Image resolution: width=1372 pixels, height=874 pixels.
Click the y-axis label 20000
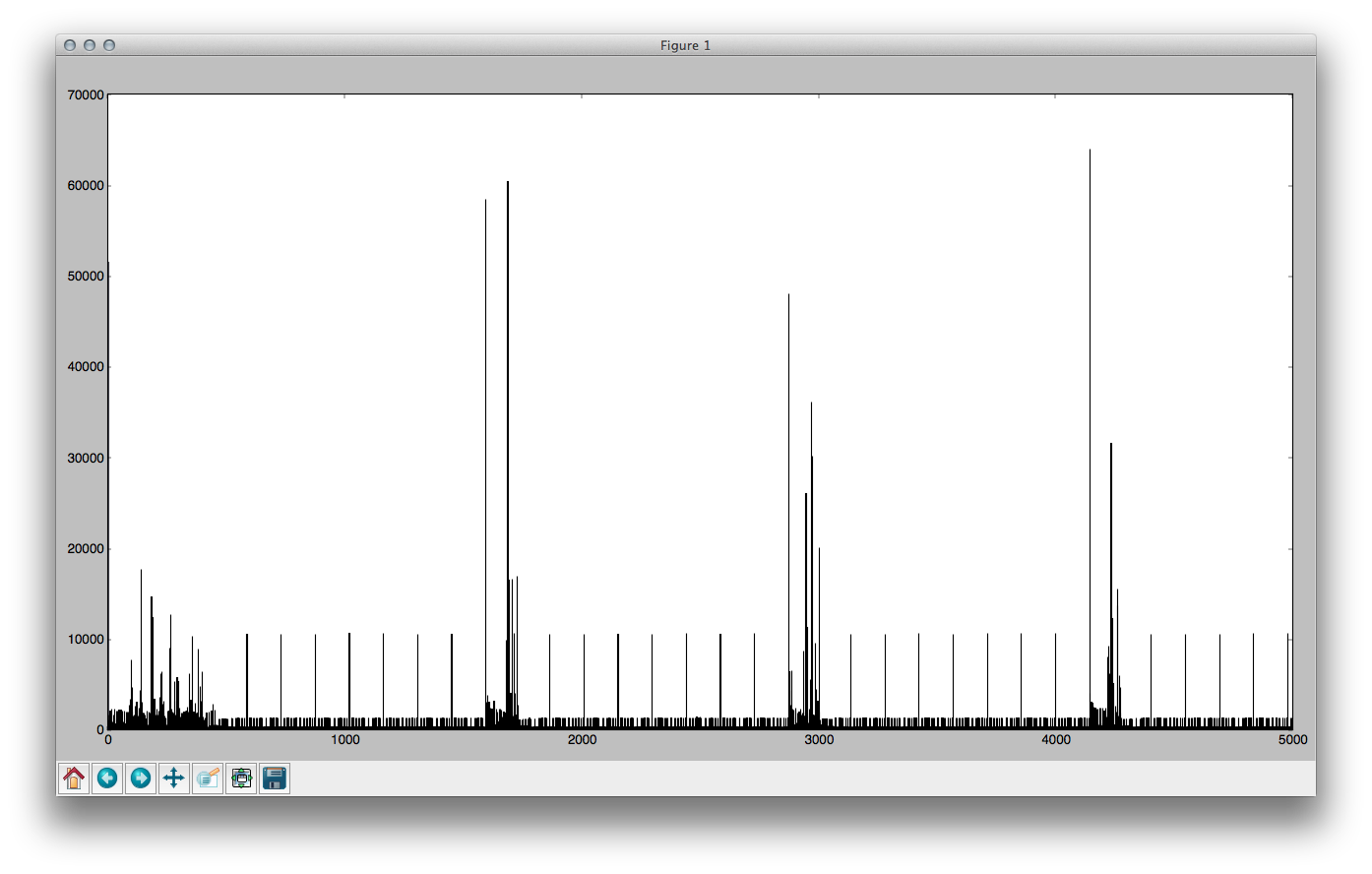[86, 548]
